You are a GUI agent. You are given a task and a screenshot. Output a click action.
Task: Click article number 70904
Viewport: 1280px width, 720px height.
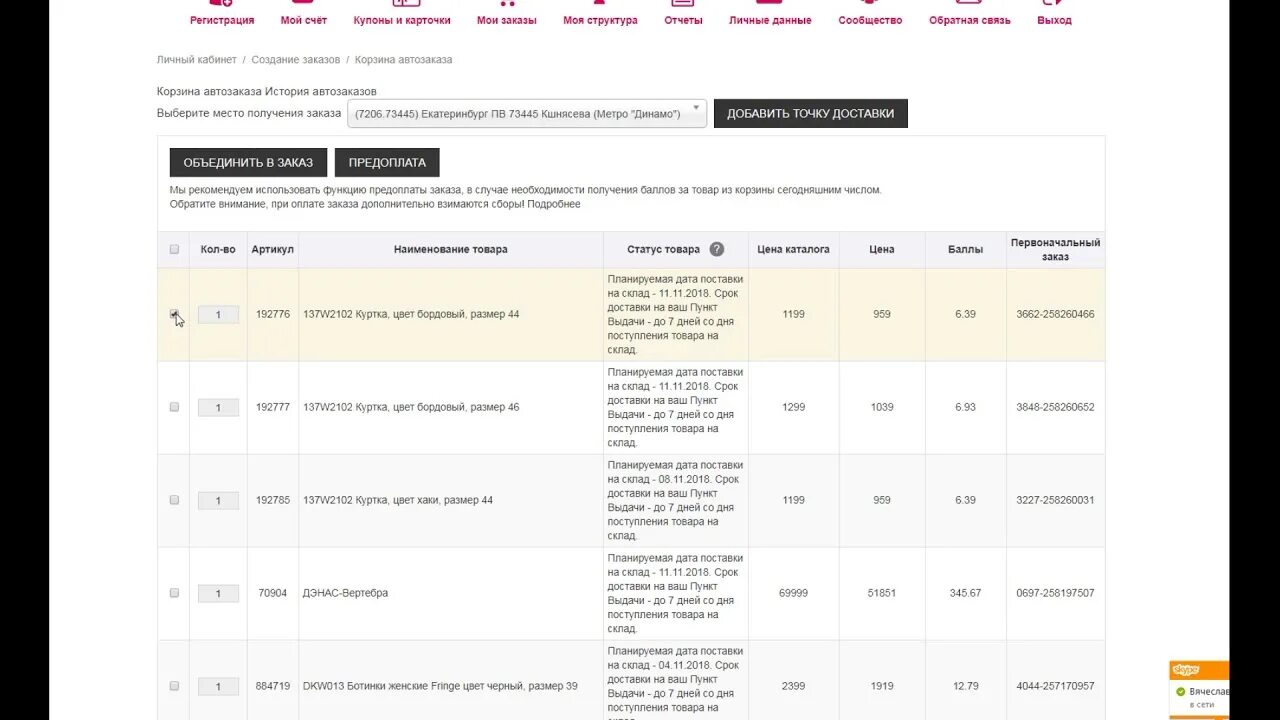point(273,593)
